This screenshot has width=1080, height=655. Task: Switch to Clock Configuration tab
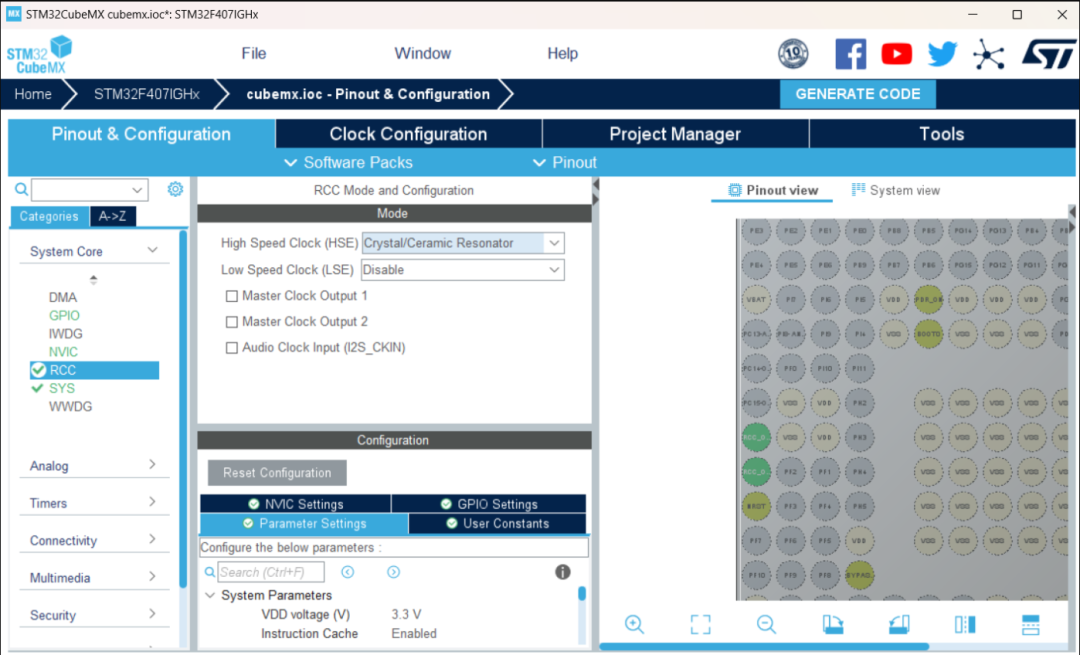coord(408,134)
